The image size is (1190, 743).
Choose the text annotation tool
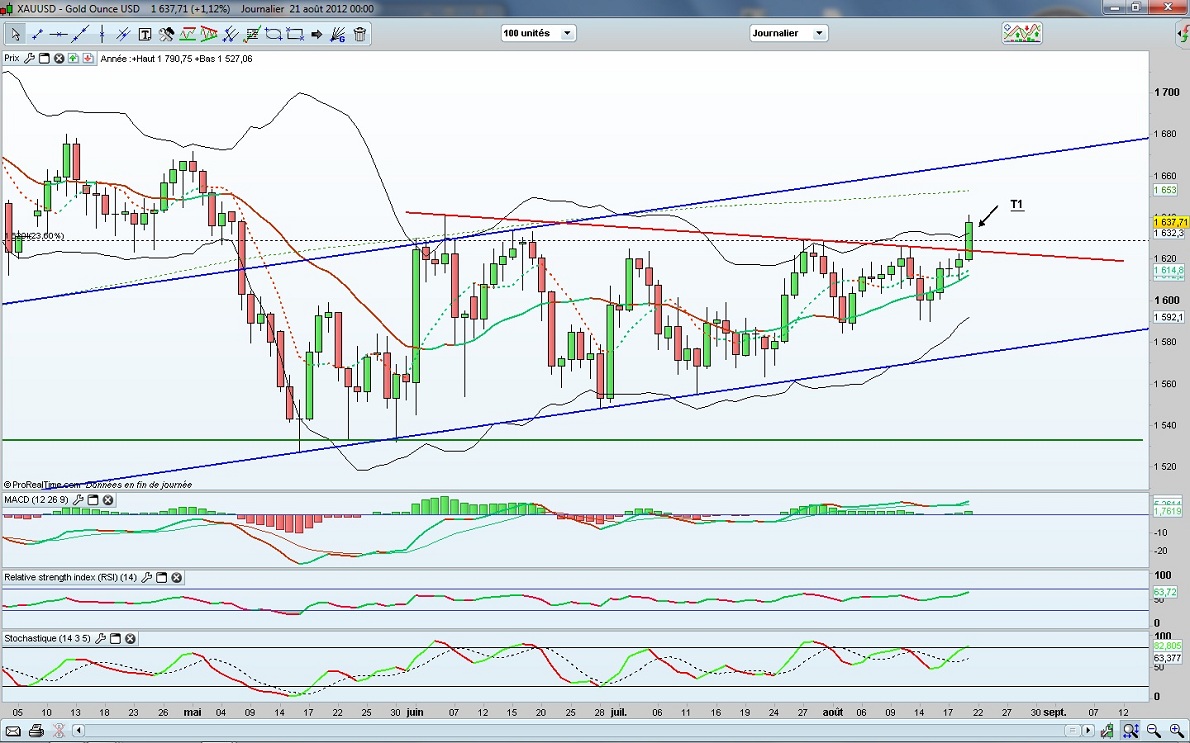point(145,34)
